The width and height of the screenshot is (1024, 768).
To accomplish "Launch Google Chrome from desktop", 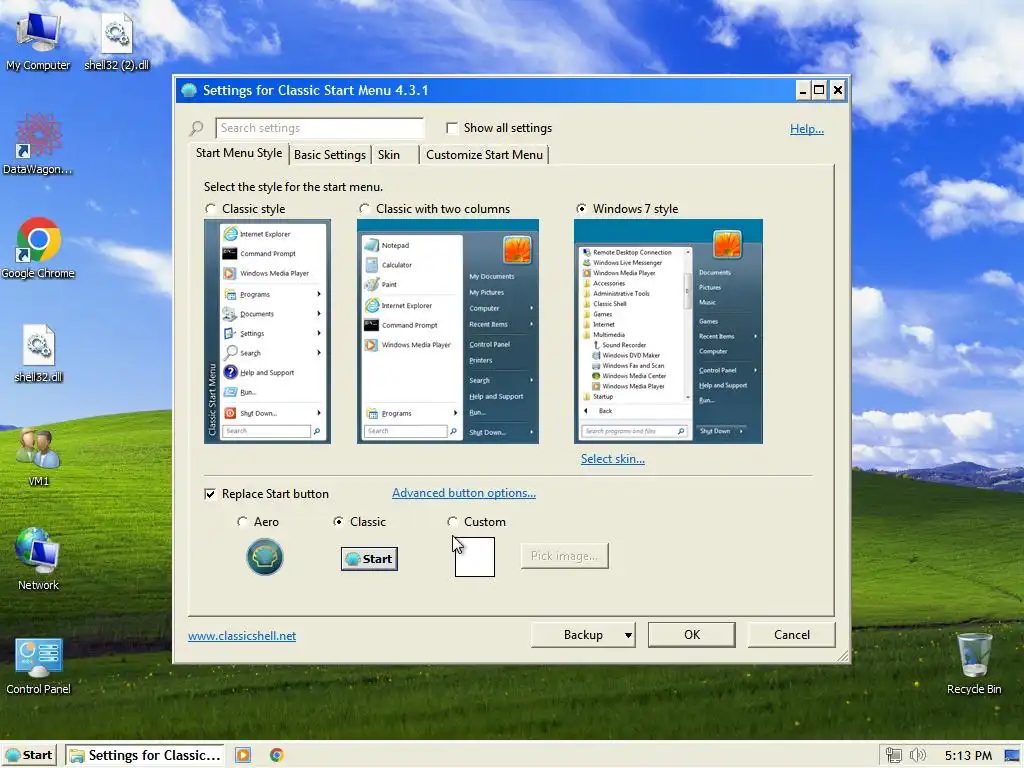I will tap(38, 248).
